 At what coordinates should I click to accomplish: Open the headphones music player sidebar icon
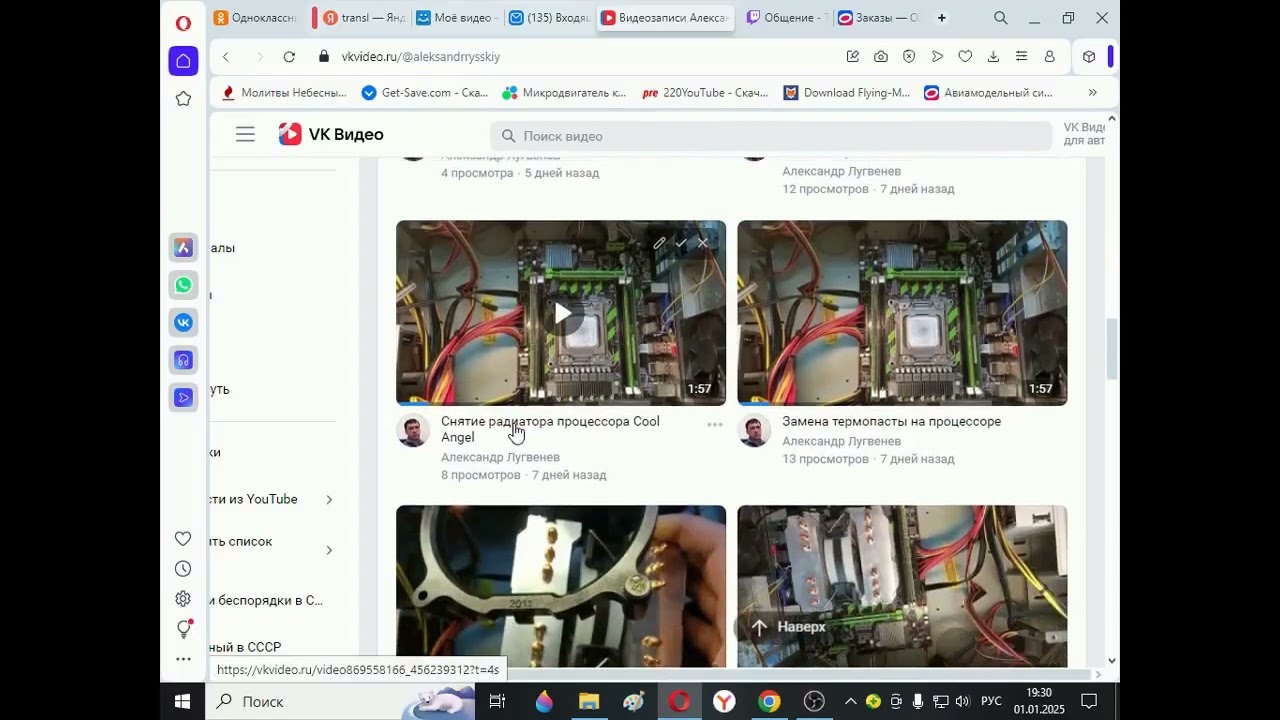183,360
